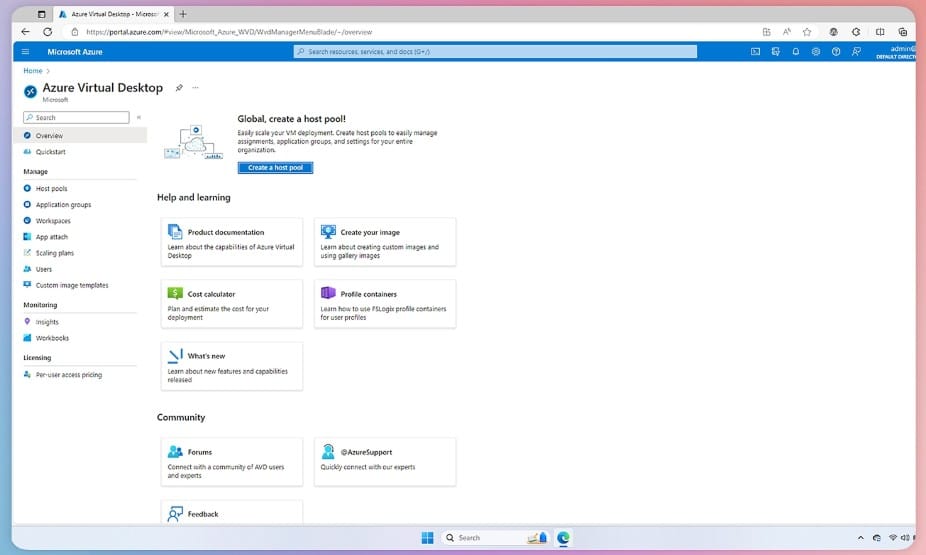Open the more options ellipsis beside title
Image resolution: width=926 pixels, height=555 pixels.
point(195,87)
